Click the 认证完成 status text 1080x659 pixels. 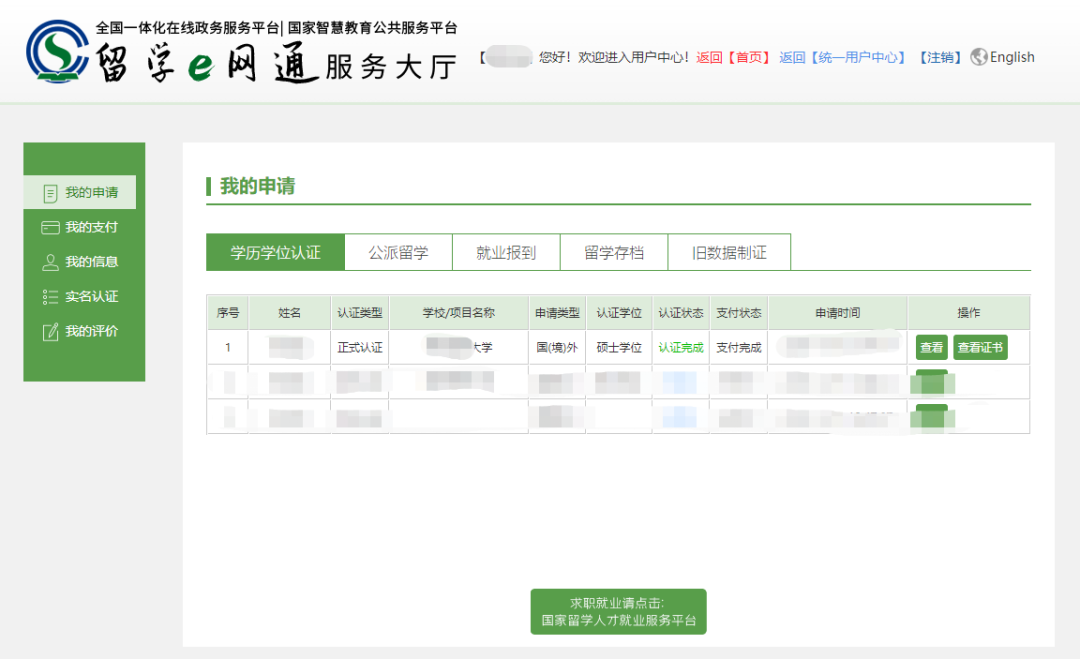681,348
